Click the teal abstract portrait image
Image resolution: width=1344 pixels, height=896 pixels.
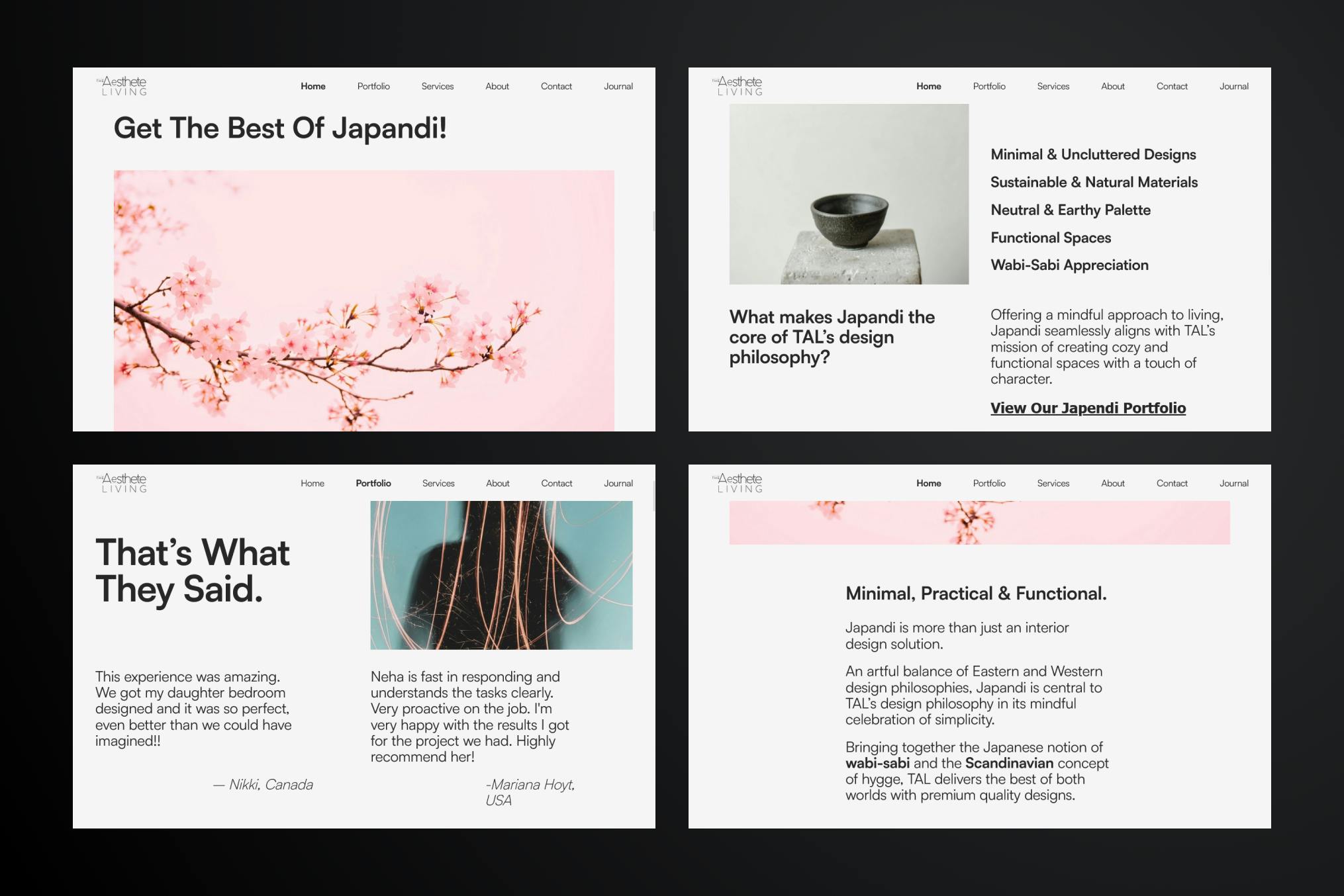[501, 572]
